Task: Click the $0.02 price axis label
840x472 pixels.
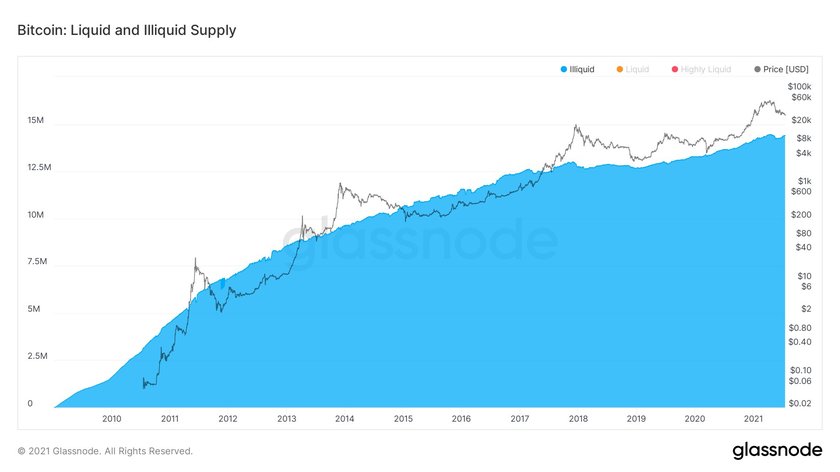Action: click(800, 403)
